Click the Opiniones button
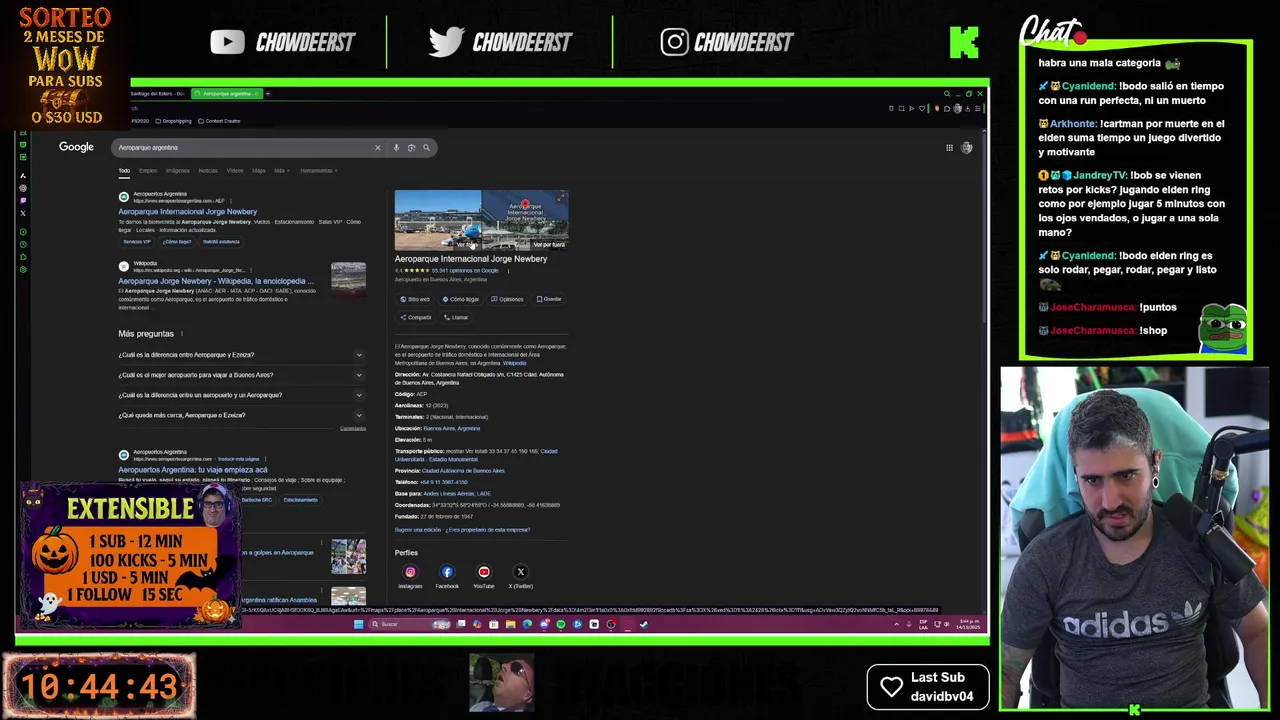 507,299
